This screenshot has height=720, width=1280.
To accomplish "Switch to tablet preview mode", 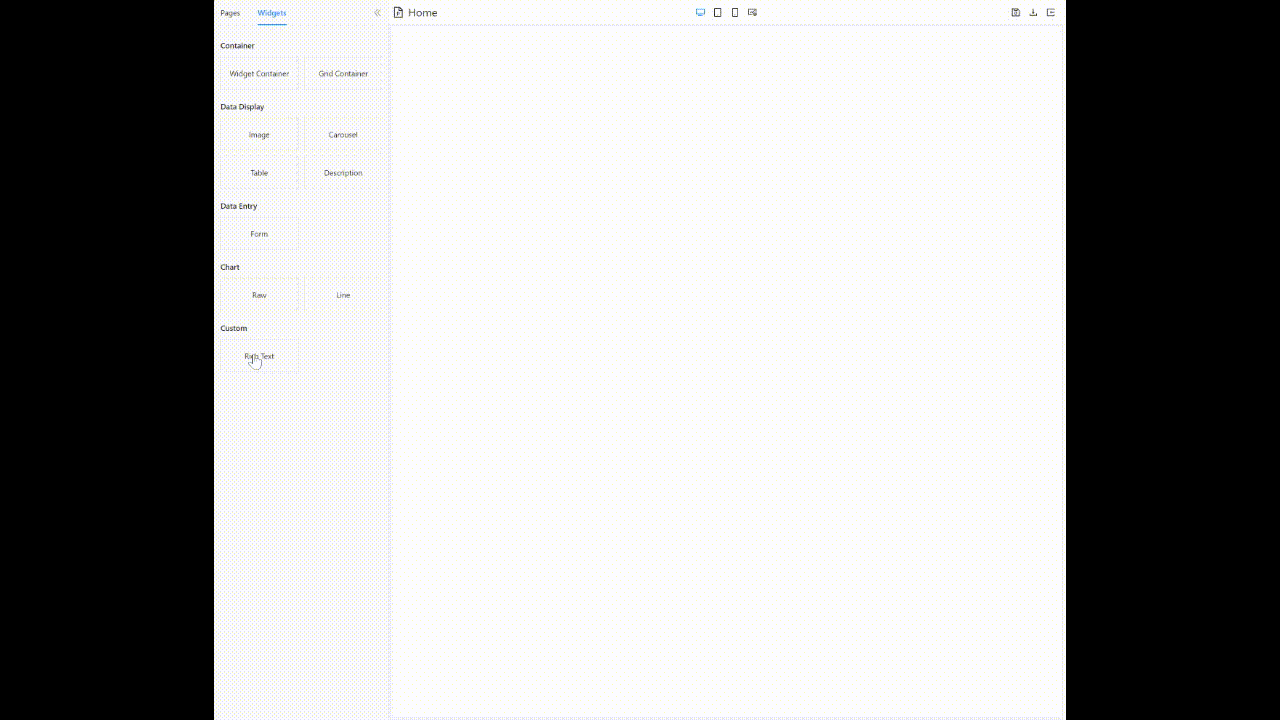I will [717, 12].
